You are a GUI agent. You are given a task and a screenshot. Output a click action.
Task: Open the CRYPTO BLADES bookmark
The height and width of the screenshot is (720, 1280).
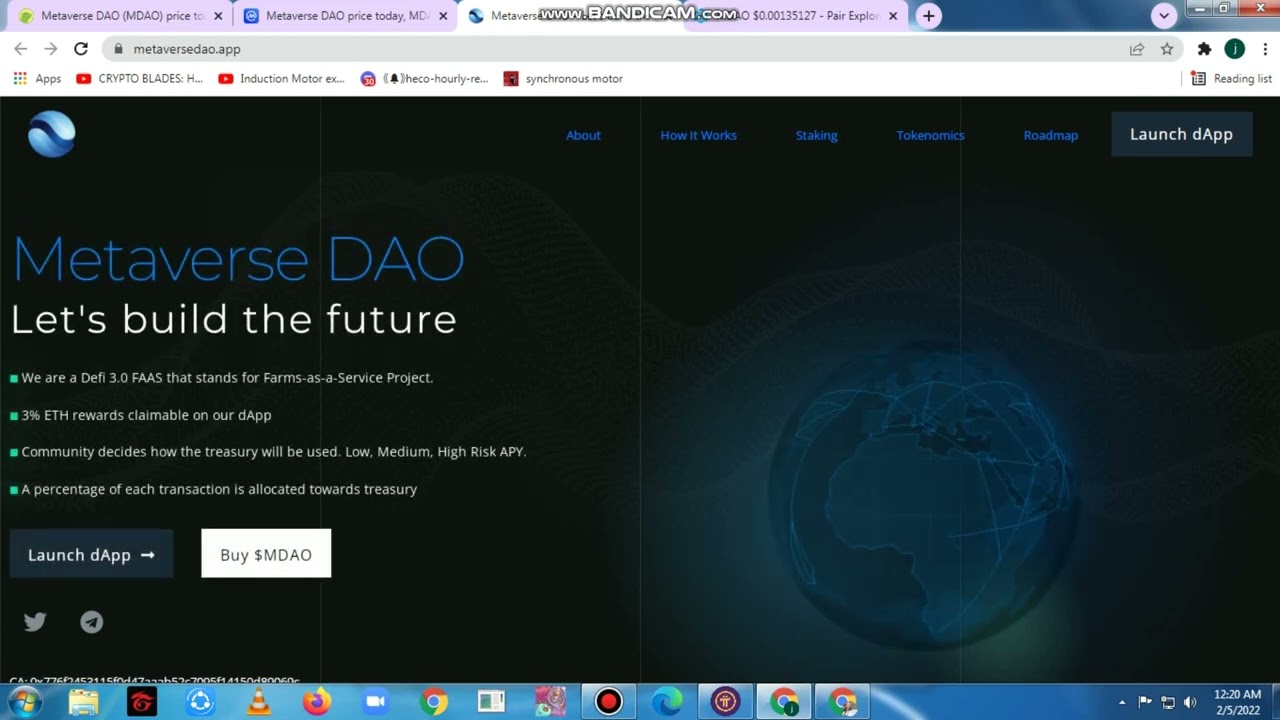click(139, 78)
